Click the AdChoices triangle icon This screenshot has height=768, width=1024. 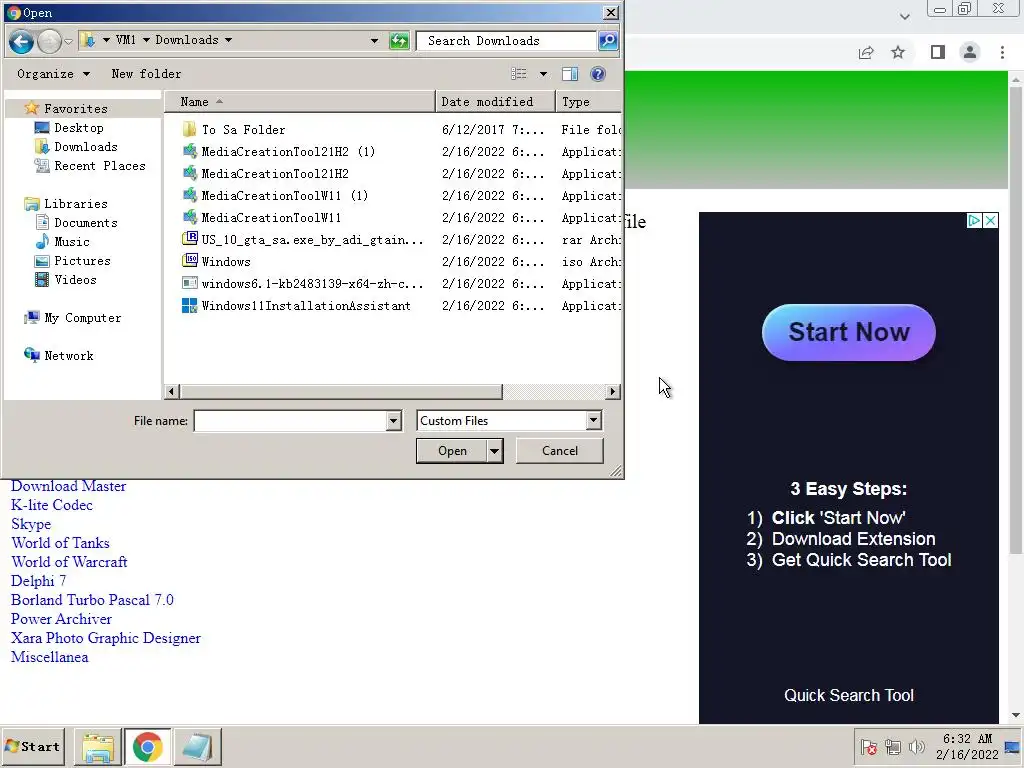coord(974,220)
